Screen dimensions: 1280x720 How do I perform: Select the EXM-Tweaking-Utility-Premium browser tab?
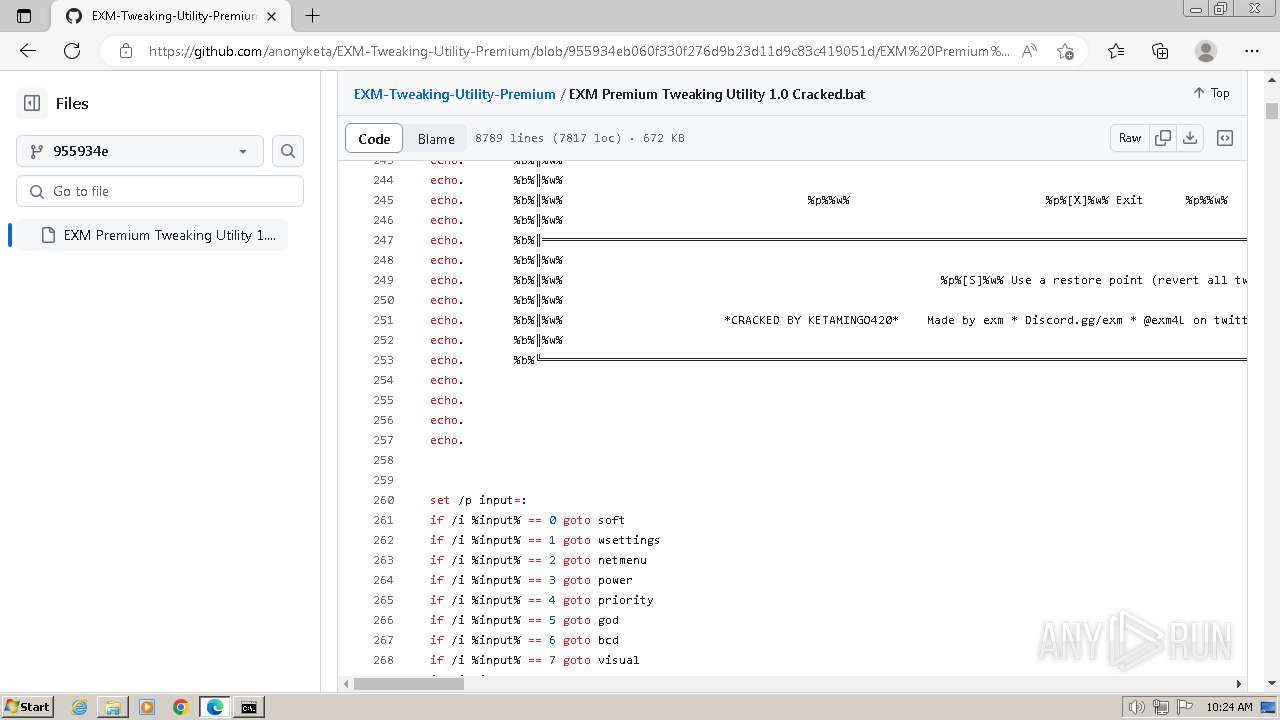click(172, 16)
